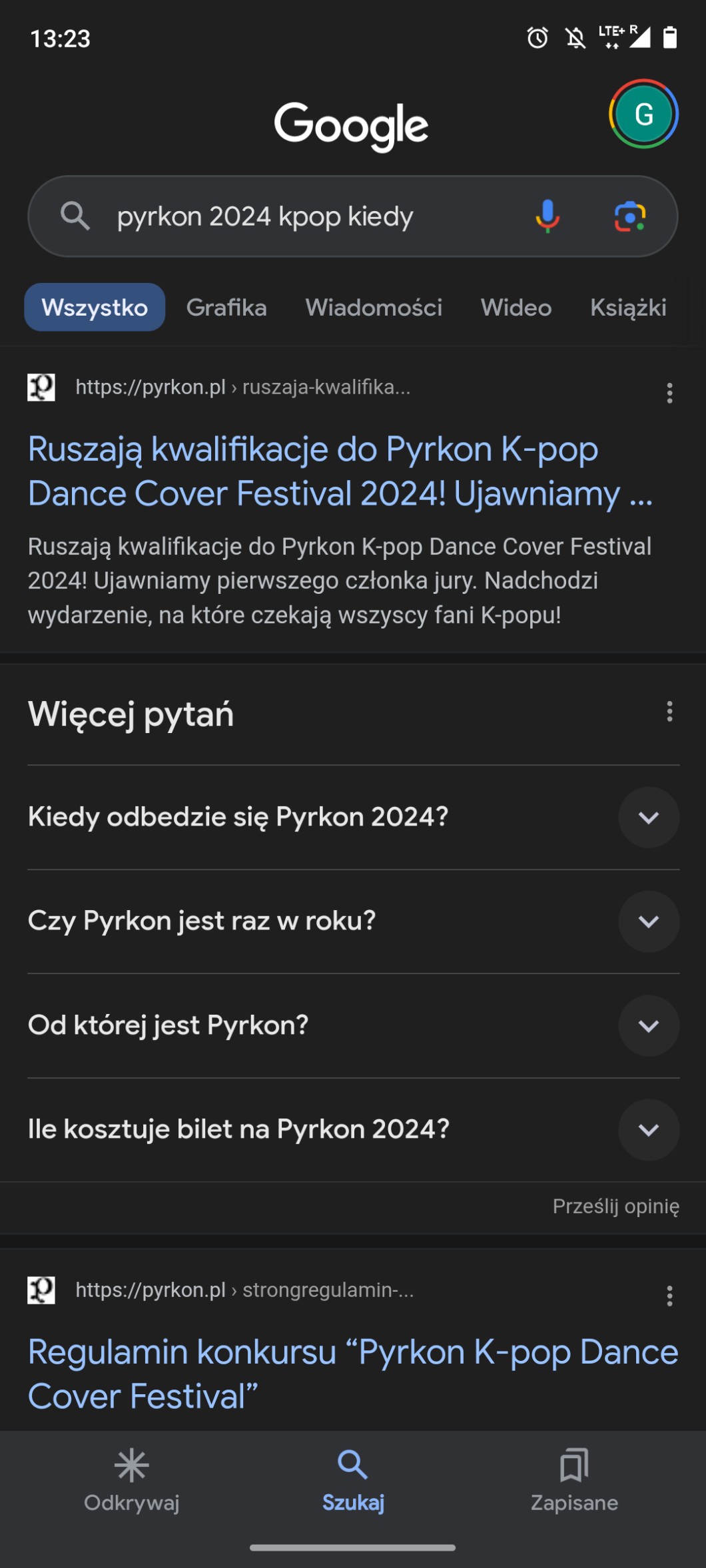
Task: Go to Odkrywaj in bottom navigation
Action: pyautogui.click(x=132, y=1478)
